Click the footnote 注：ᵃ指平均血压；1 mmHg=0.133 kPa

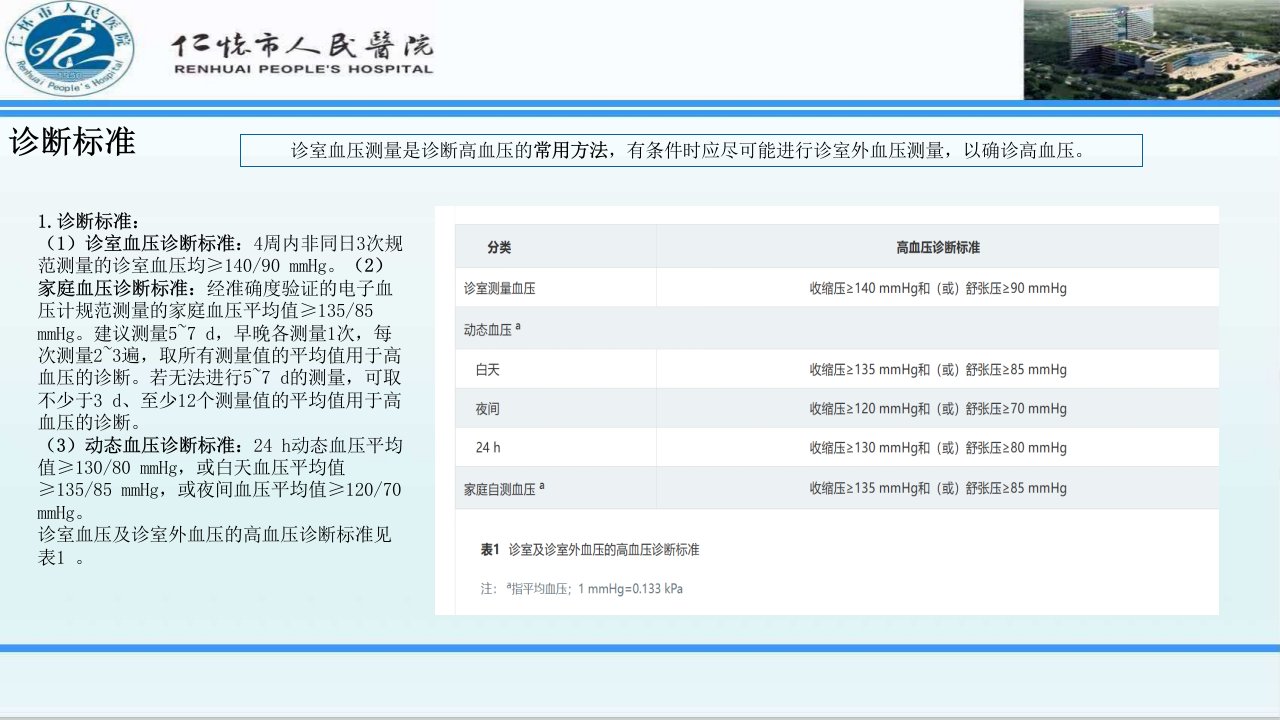(581, 588)
